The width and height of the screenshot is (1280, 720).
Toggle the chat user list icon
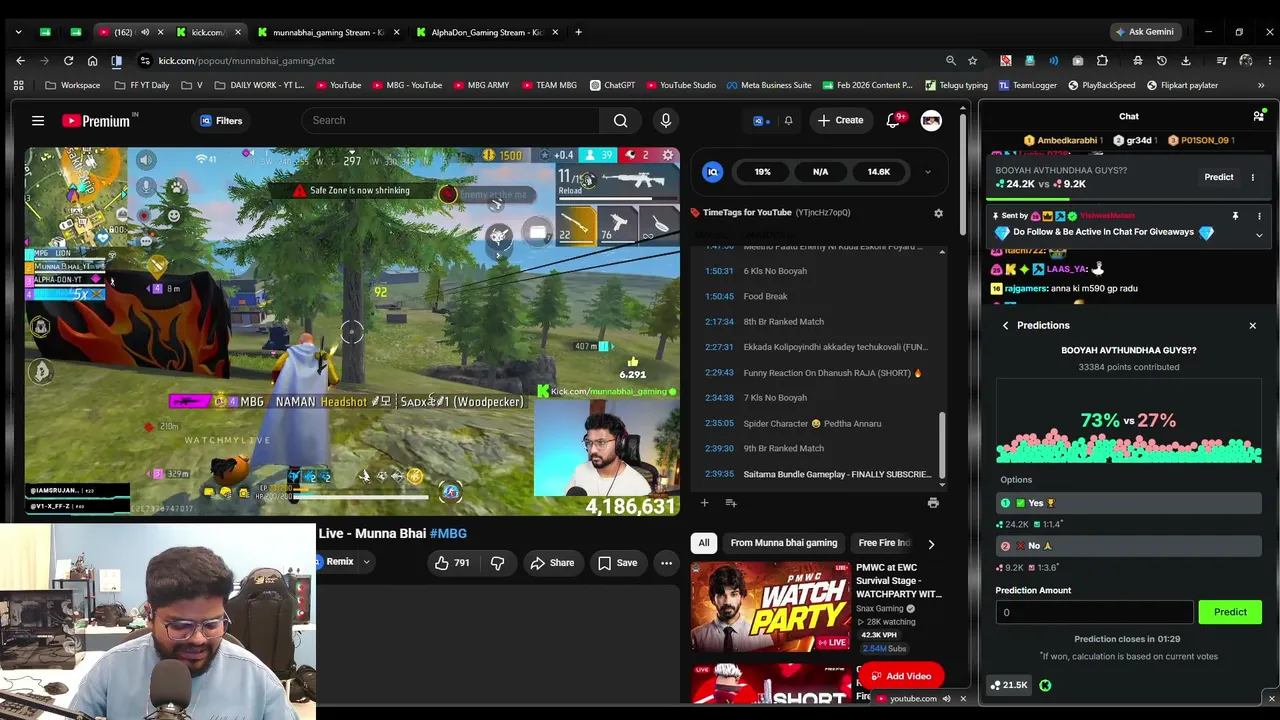point(1258,116)
